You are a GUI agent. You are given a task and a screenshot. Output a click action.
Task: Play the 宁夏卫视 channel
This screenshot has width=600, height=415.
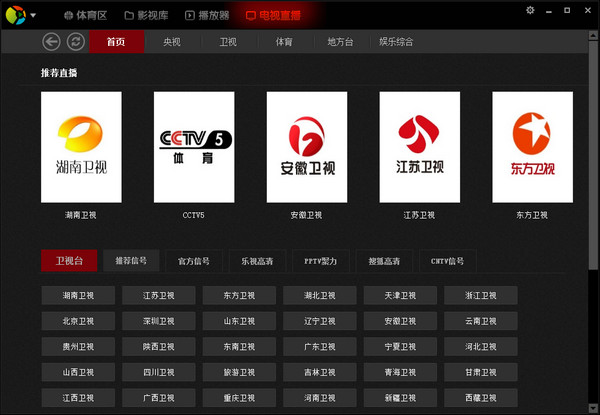point(400,347)
